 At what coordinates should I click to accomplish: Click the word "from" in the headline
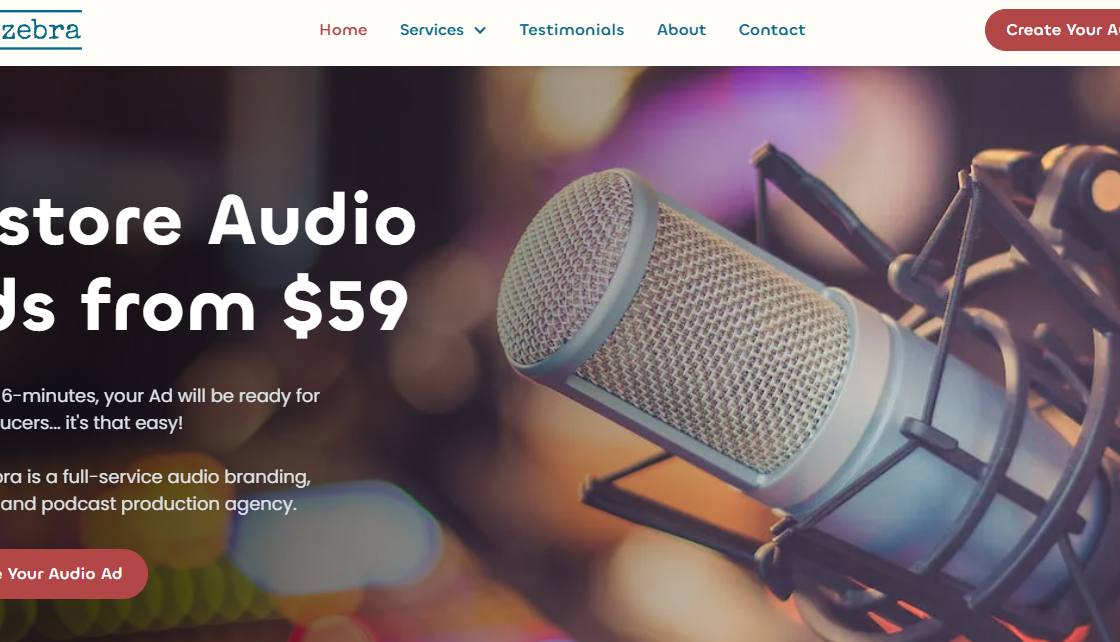[x=169, y=304]
